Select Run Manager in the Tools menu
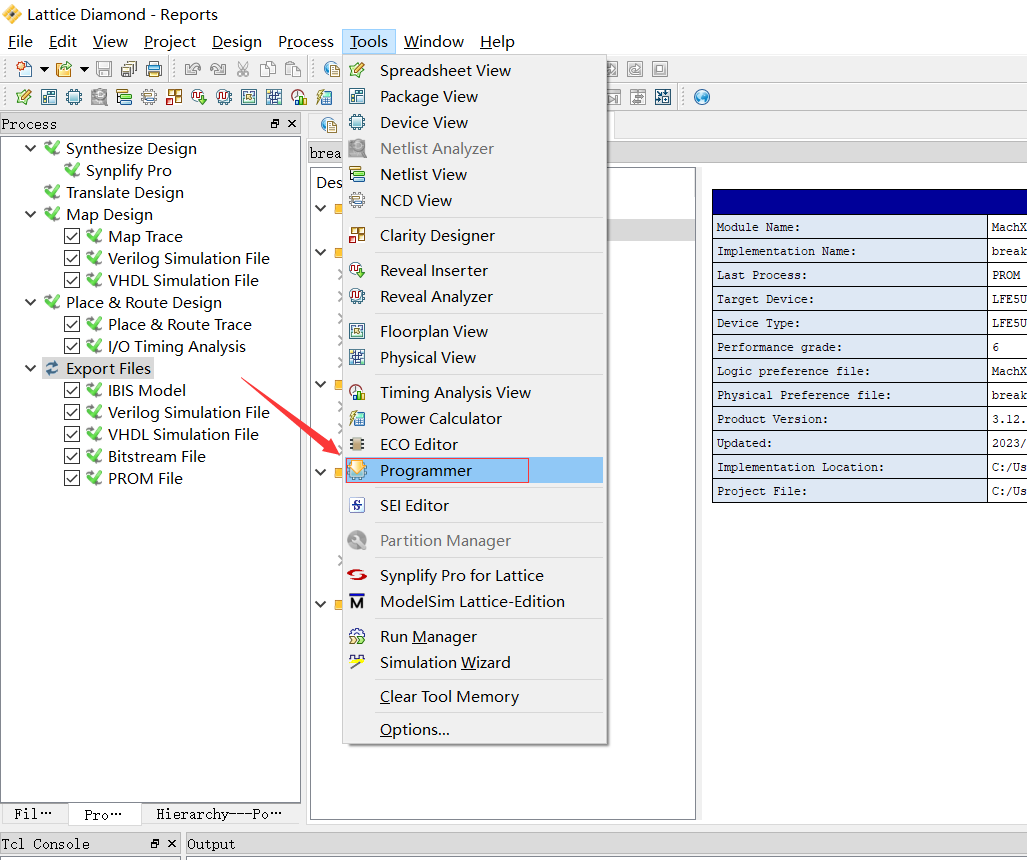This screenshot has width=1027, height=860. pos(474,637)
